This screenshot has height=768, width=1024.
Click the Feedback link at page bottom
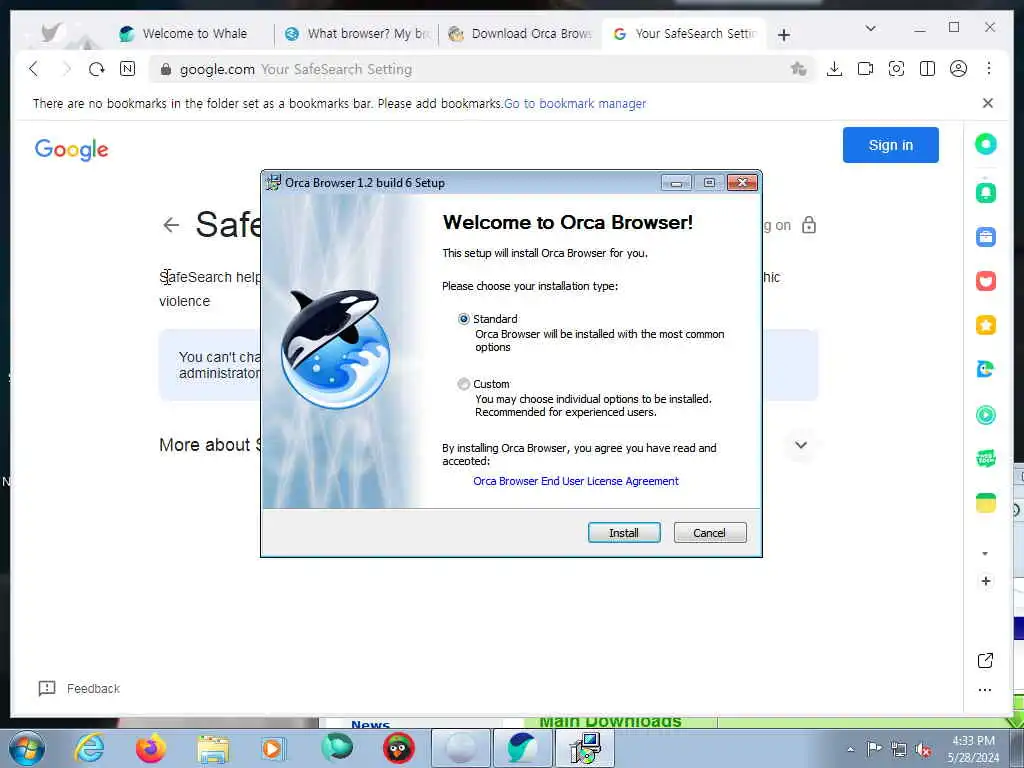coord(80,688)
